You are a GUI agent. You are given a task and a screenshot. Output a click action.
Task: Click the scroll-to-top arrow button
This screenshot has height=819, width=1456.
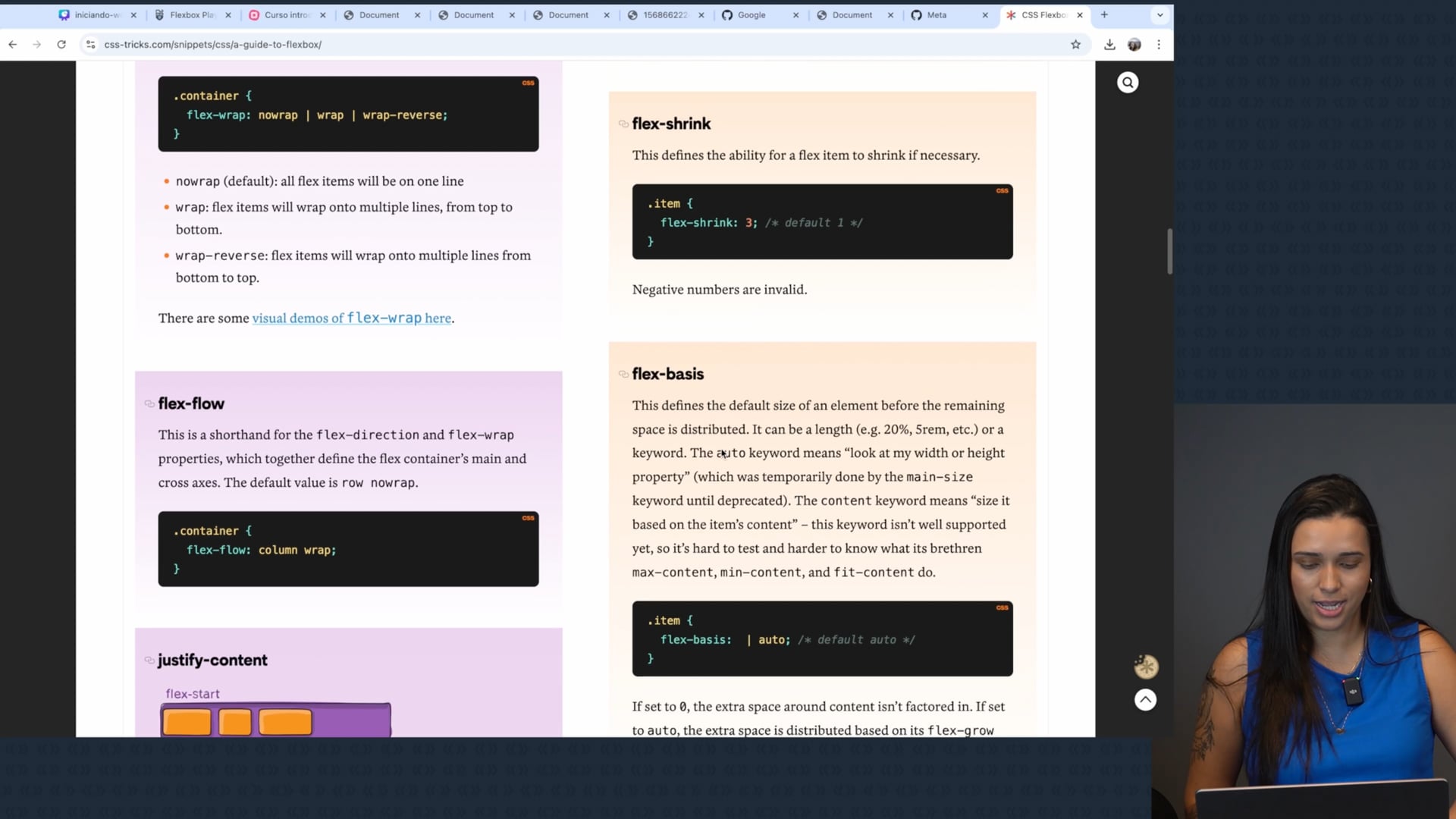(x=1145, y=699)
